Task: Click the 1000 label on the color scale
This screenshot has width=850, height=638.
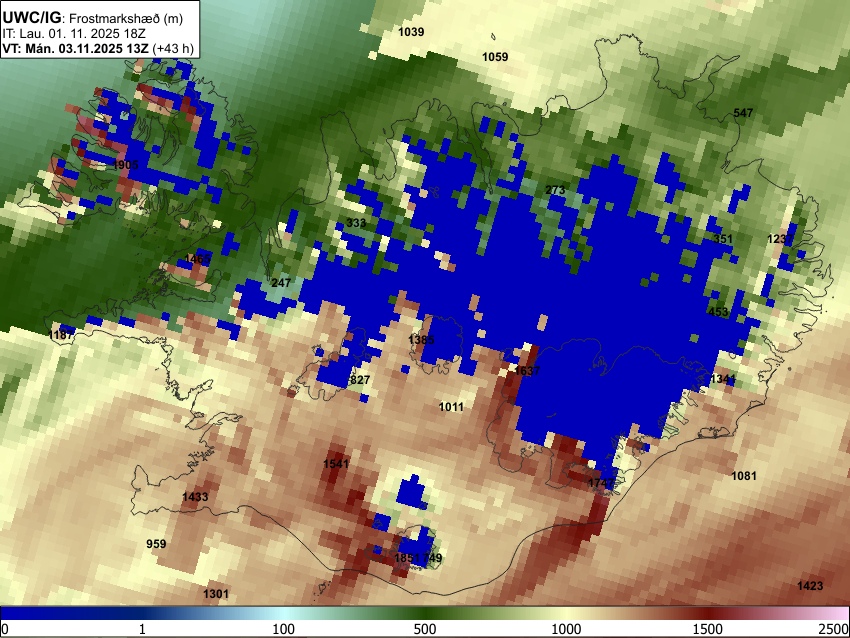Action: pos(566,629)
